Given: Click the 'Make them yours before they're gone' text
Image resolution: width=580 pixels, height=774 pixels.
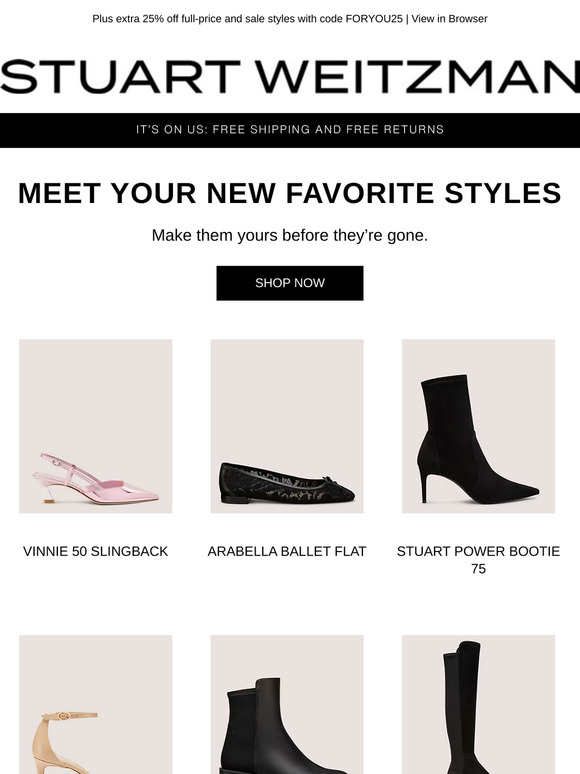Looking at the screenshot, I should [290, 235].
